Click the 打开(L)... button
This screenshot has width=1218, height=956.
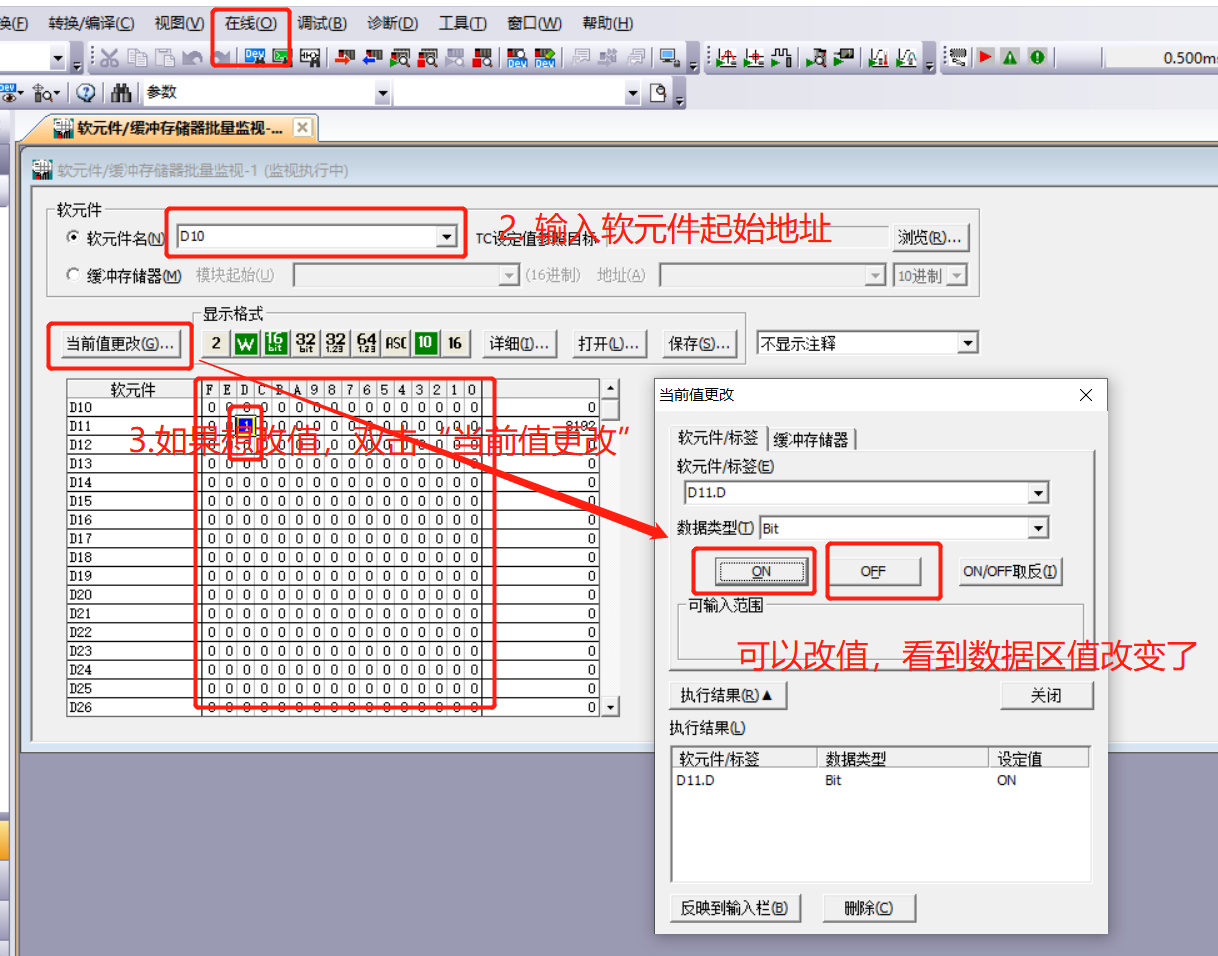click(x=609, y=344)
